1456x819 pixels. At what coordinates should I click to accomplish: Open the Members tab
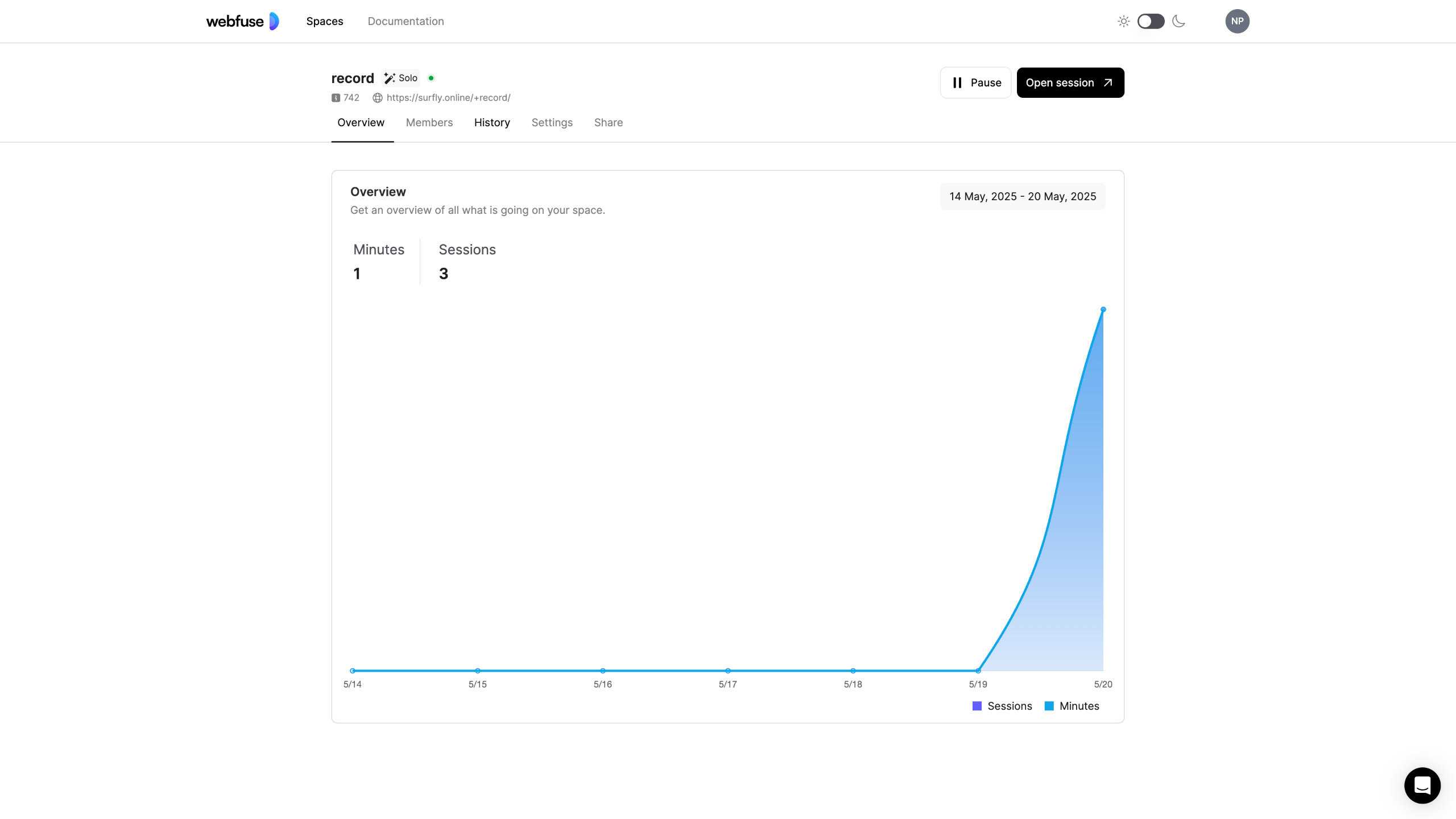tap(429, 123)
